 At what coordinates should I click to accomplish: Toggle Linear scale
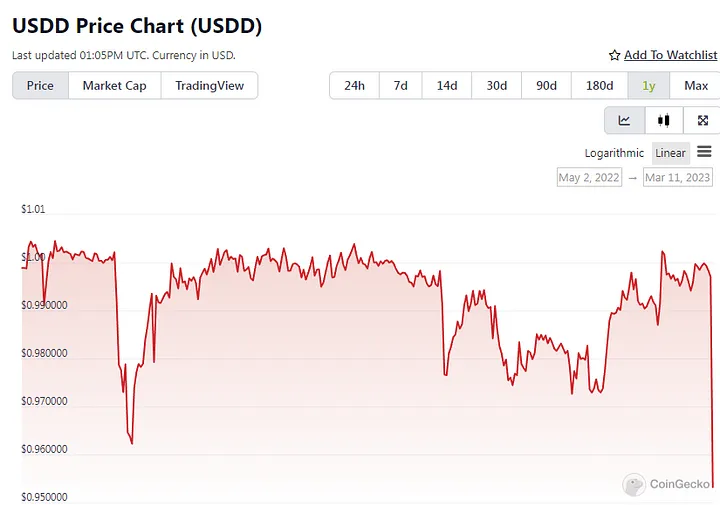[x=670, y=153]
